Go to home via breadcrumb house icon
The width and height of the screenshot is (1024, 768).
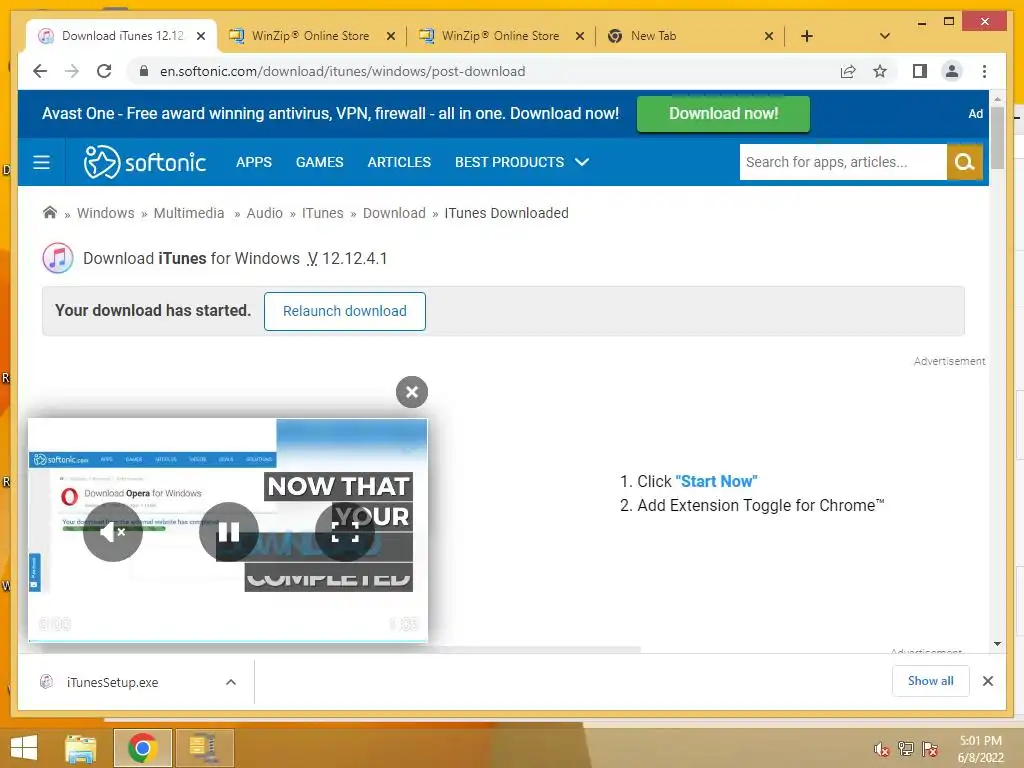tap(50, 212)
